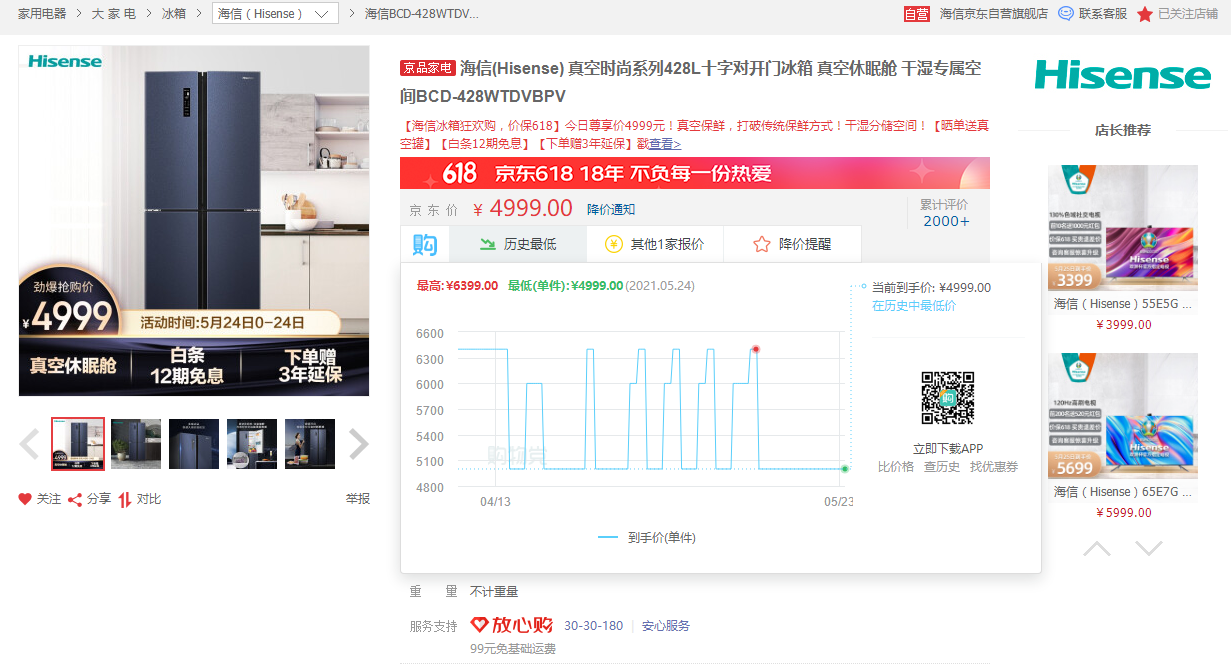Open the 海信京东自营旗舰店 store link
Image resolution: width=1231 pixels, height=669 pixels.
pyautogui.click(x=994, y=14)
